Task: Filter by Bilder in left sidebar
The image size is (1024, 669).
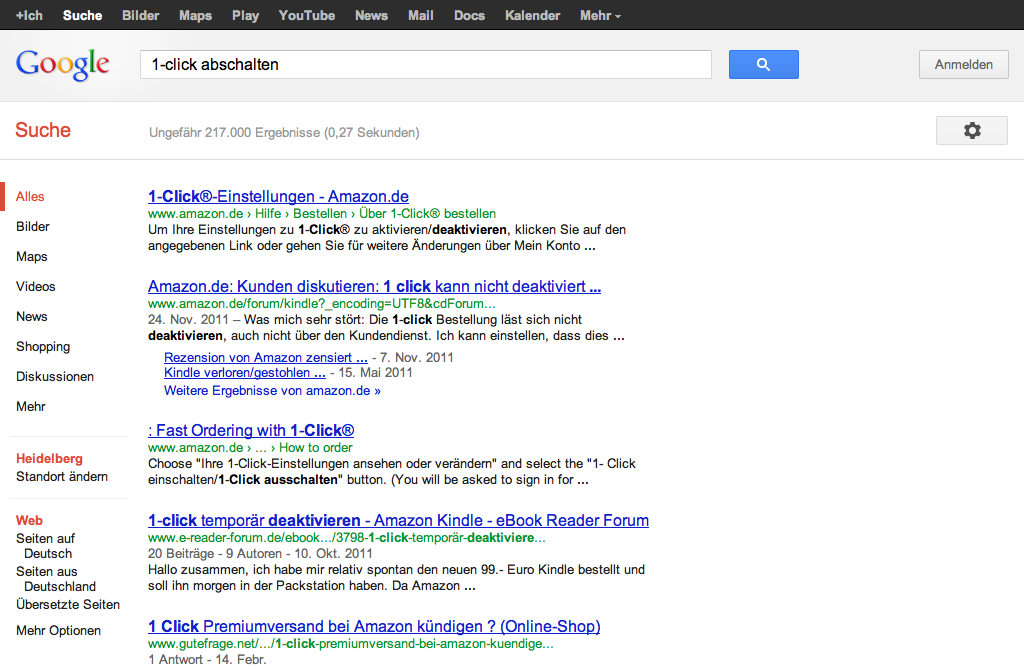Action: pos(33,227)
